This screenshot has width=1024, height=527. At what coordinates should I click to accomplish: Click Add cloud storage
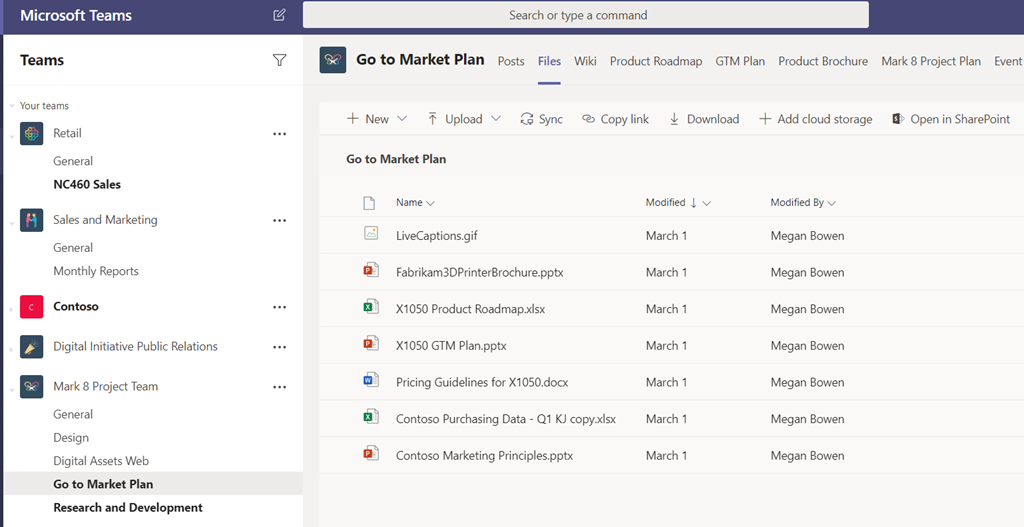(x=816, y=119)
